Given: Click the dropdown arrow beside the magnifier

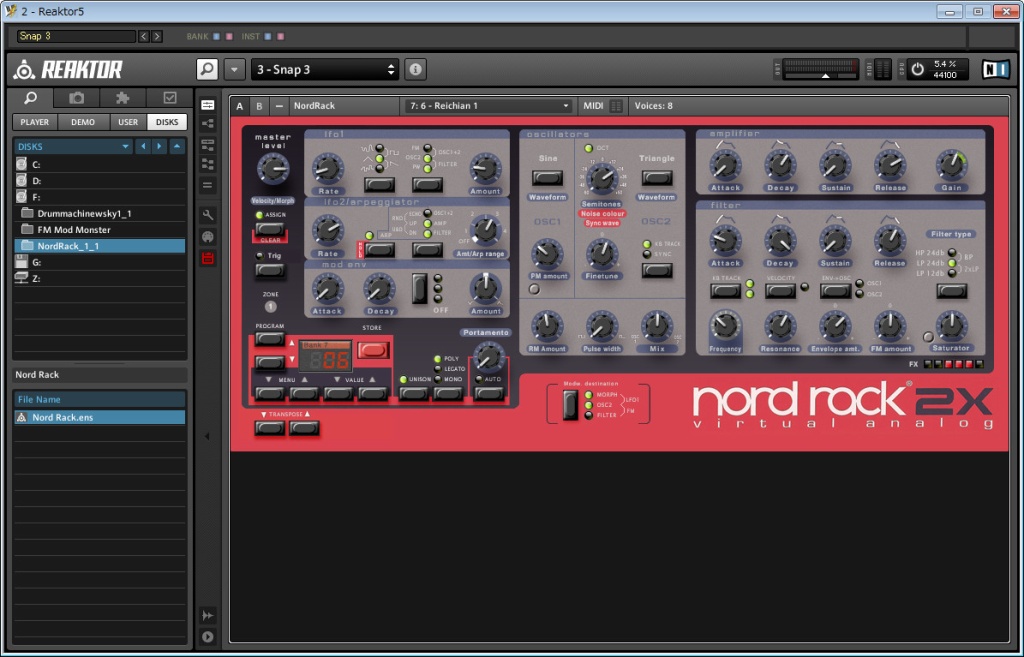Looking at the screenshot, I should (x=234, y=69).
